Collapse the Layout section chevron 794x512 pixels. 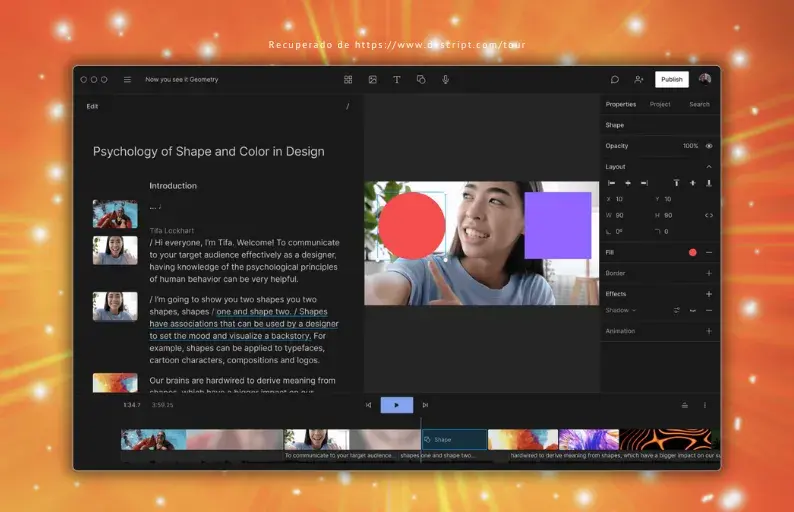tap(709, 167)
